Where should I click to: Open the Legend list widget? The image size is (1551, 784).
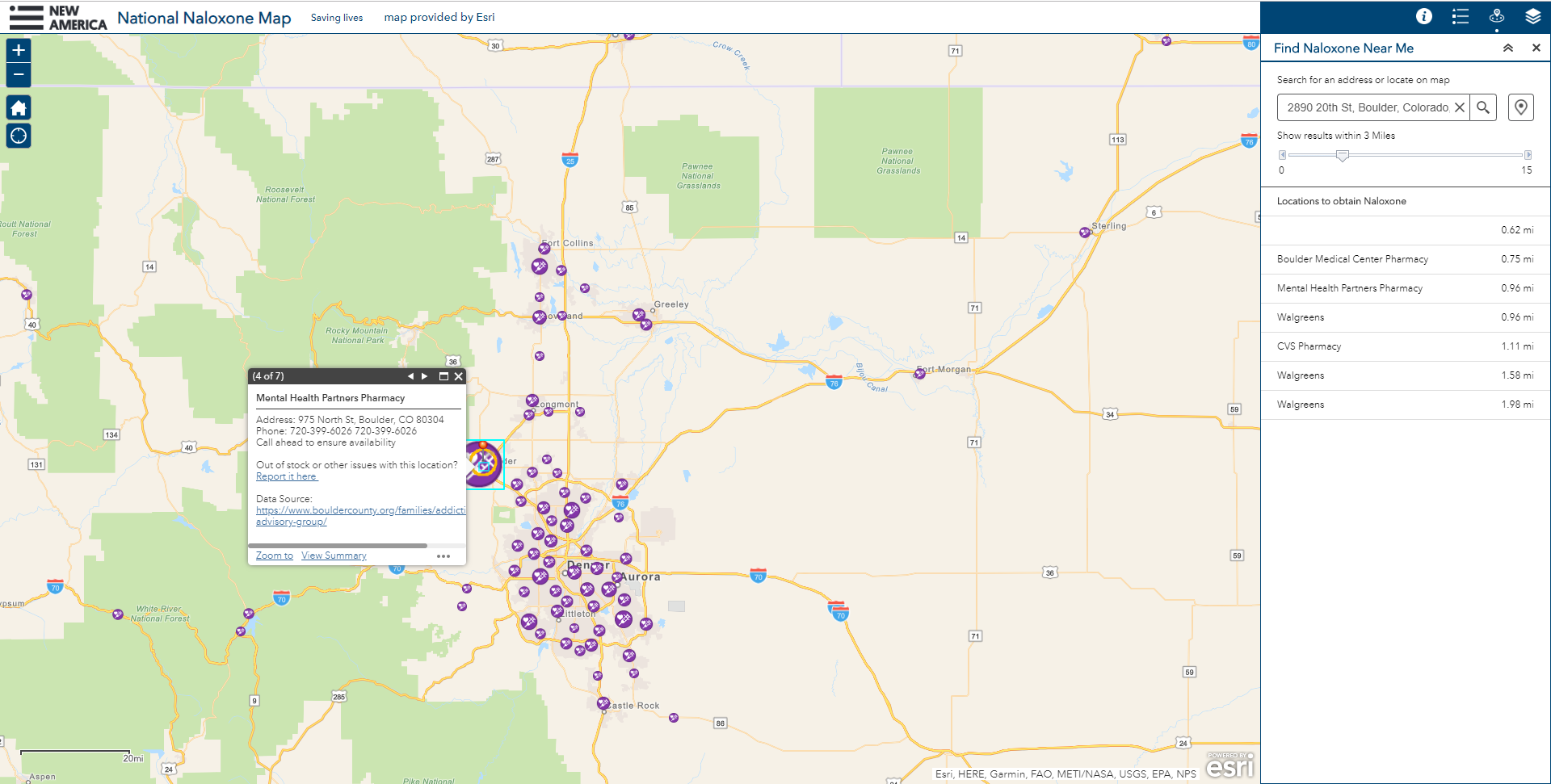pos(1460,16)
